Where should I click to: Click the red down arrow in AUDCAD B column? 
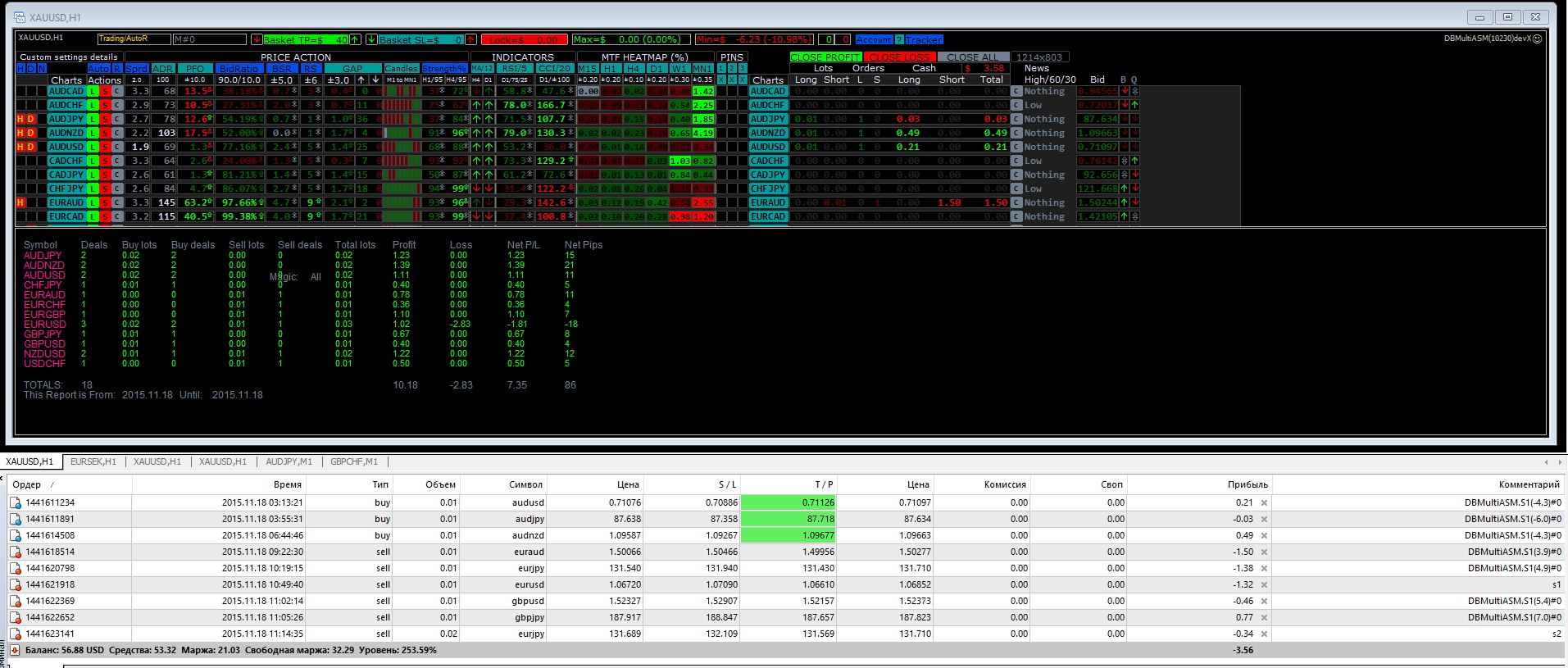click(x=1125, y=91)
